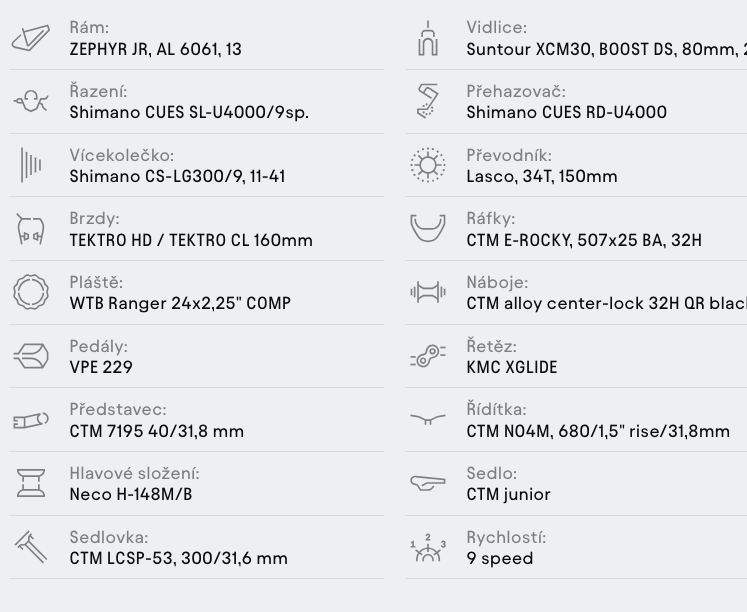747x612 pixels.
Task: Select the headset icon next to Hlavové složení
Action: (31, 483)
